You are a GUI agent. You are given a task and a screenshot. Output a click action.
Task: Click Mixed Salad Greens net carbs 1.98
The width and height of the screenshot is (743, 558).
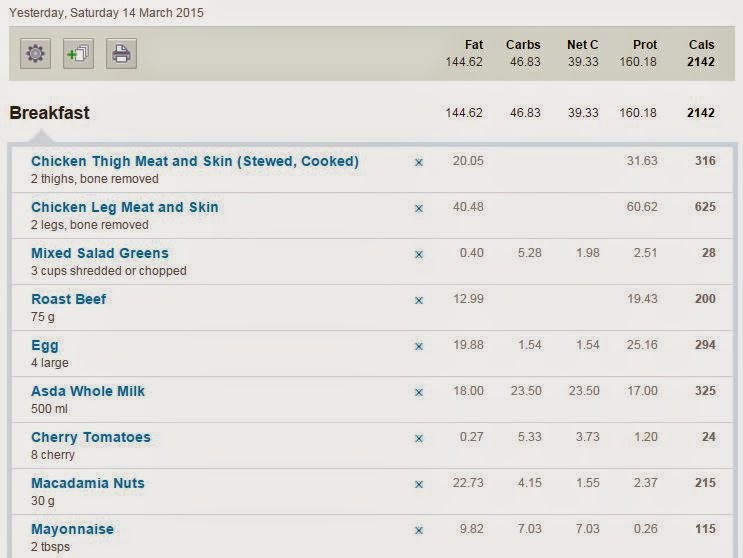point(588,253)
